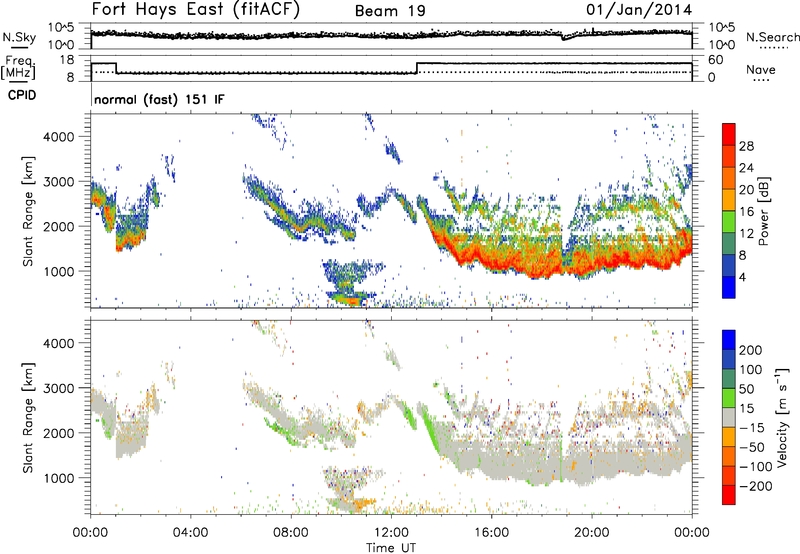The width and height of the screenshot is (800, 554).
Task: Click the 'CPID' label
Action: pyautogui.click(x=22, y=95)
